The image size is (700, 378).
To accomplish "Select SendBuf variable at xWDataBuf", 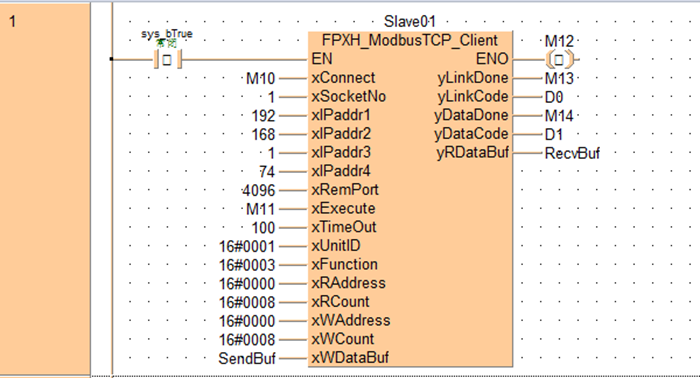I will tap(247, 358).
